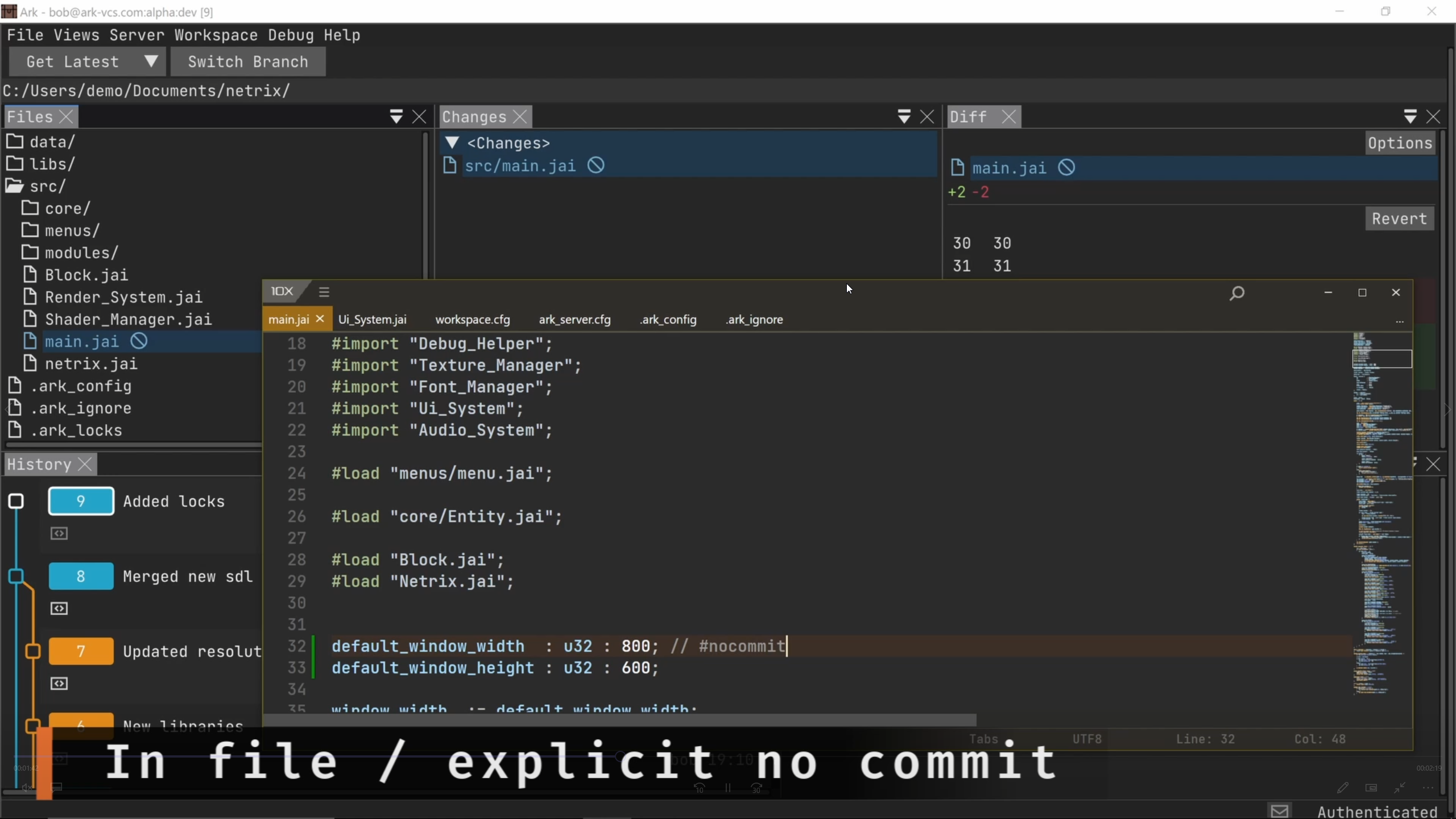This screenshot has height=819, width=1456.
Task: Toggle the no-commit marker on main.jai in Files
Action: (139, 341)
